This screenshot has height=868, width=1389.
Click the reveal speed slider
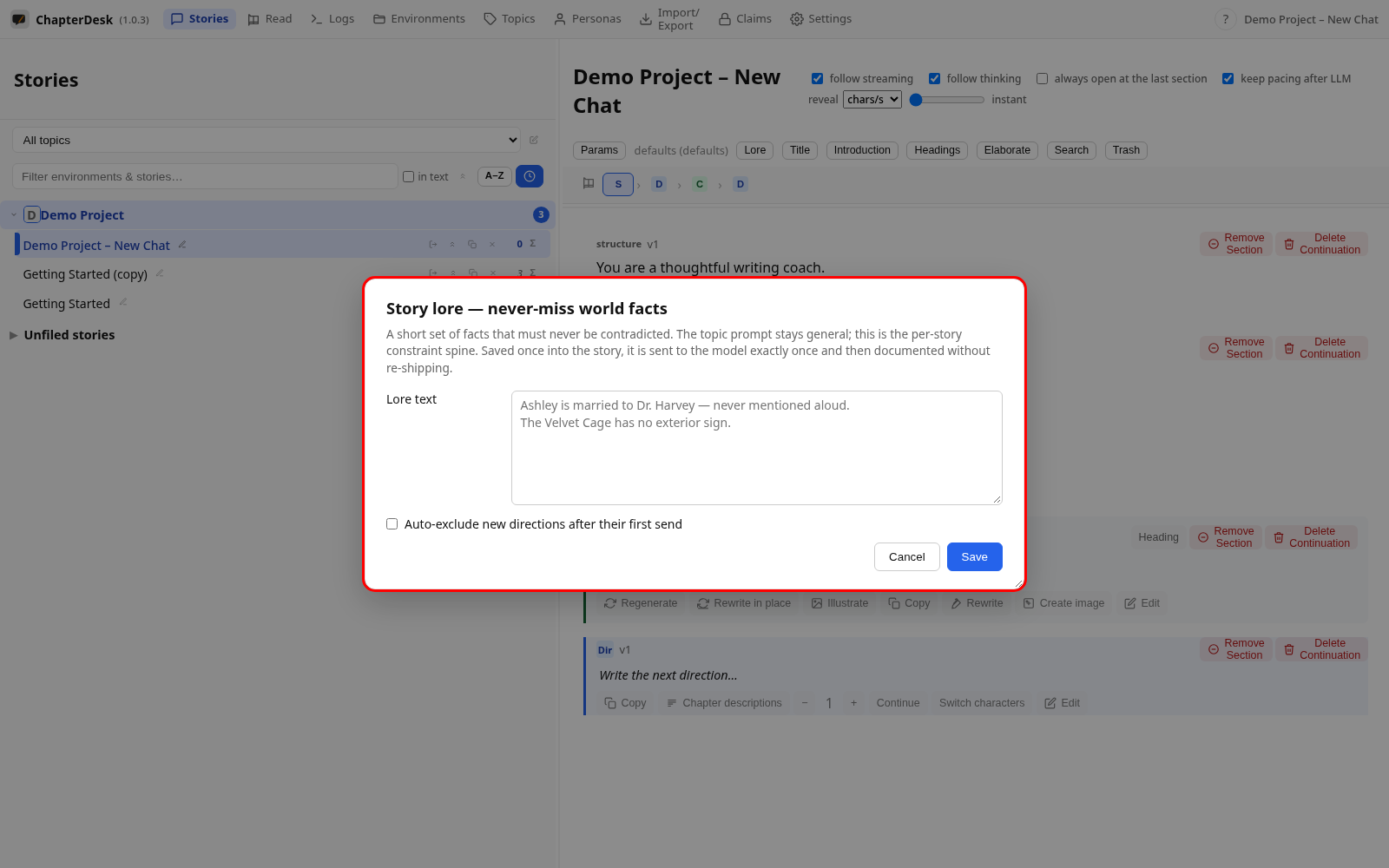click(947, 100)
